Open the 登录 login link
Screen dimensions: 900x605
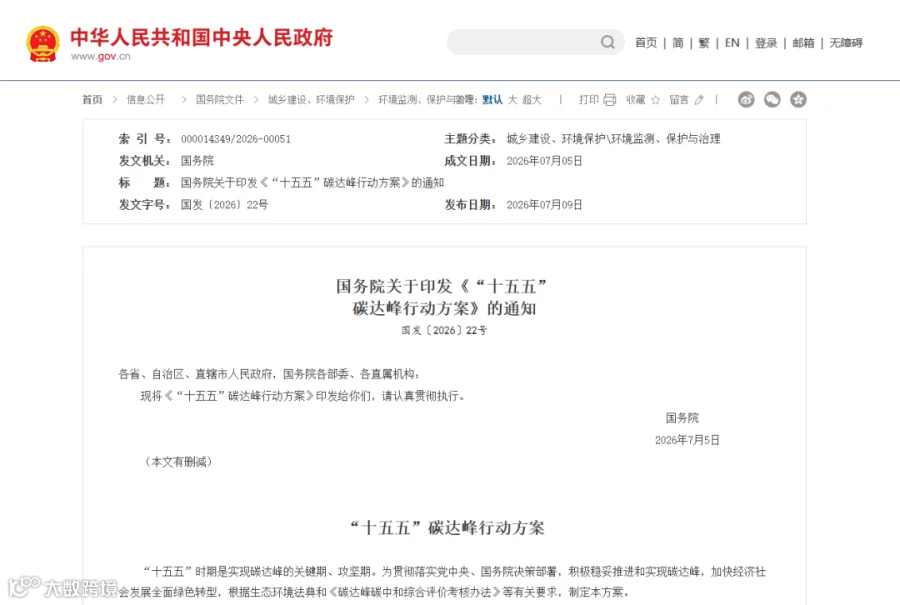766,42
